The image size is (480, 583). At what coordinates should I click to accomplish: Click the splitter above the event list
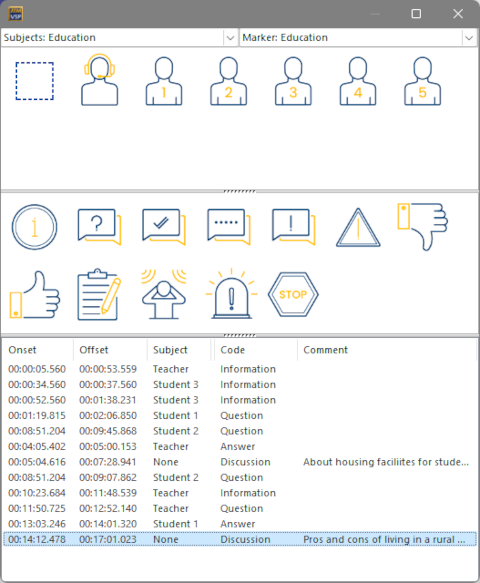pos(240,335)
